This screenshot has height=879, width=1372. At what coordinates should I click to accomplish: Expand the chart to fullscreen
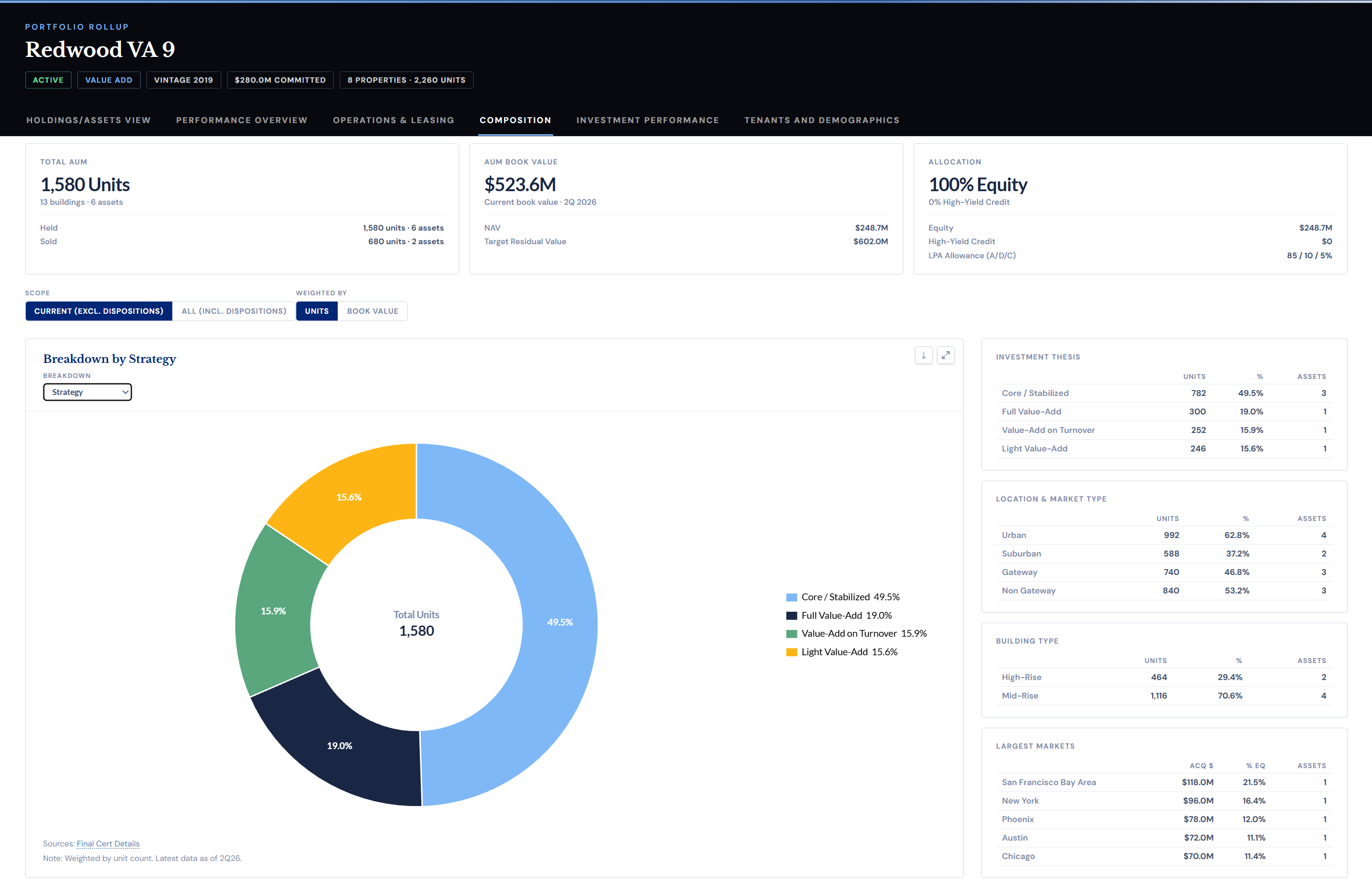point(946,355)
